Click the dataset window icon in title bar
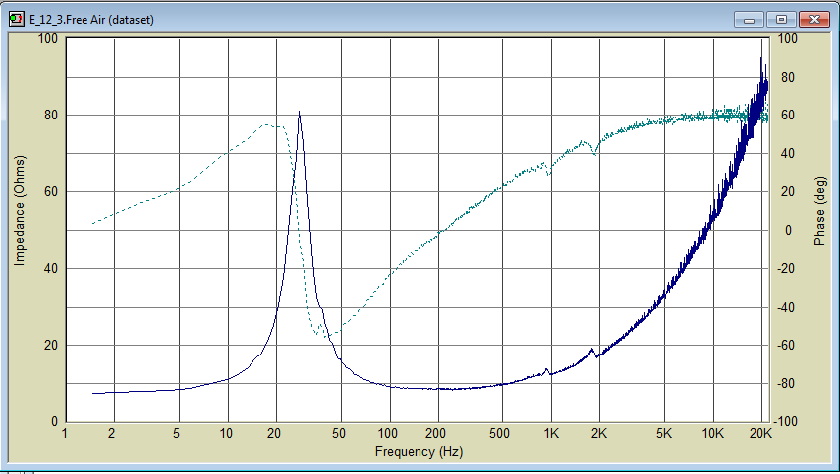840x474 pixels. point(17,19)
